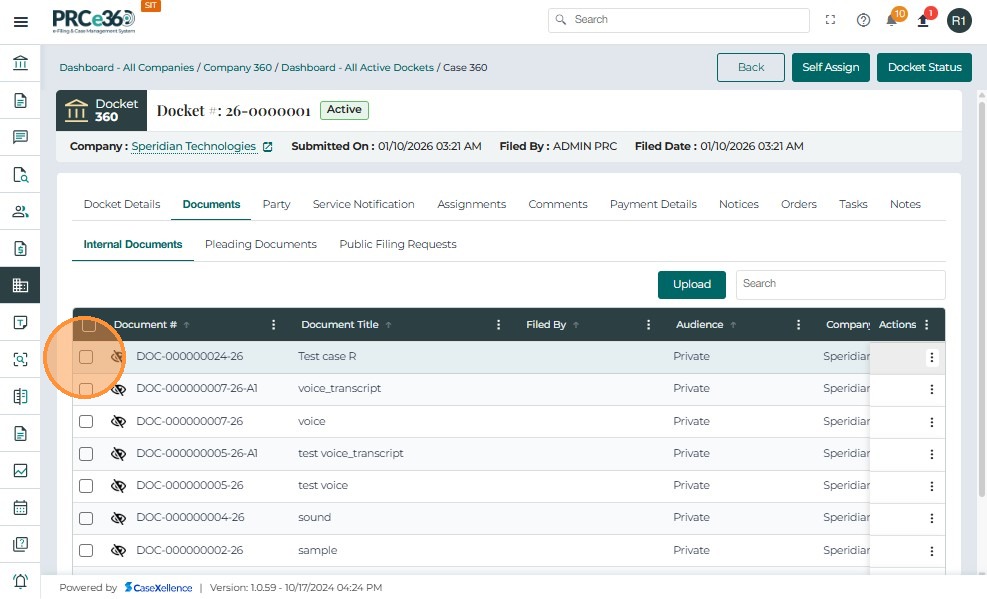Click the Upload button
This screenshot has height=599, width=987.
691,284
